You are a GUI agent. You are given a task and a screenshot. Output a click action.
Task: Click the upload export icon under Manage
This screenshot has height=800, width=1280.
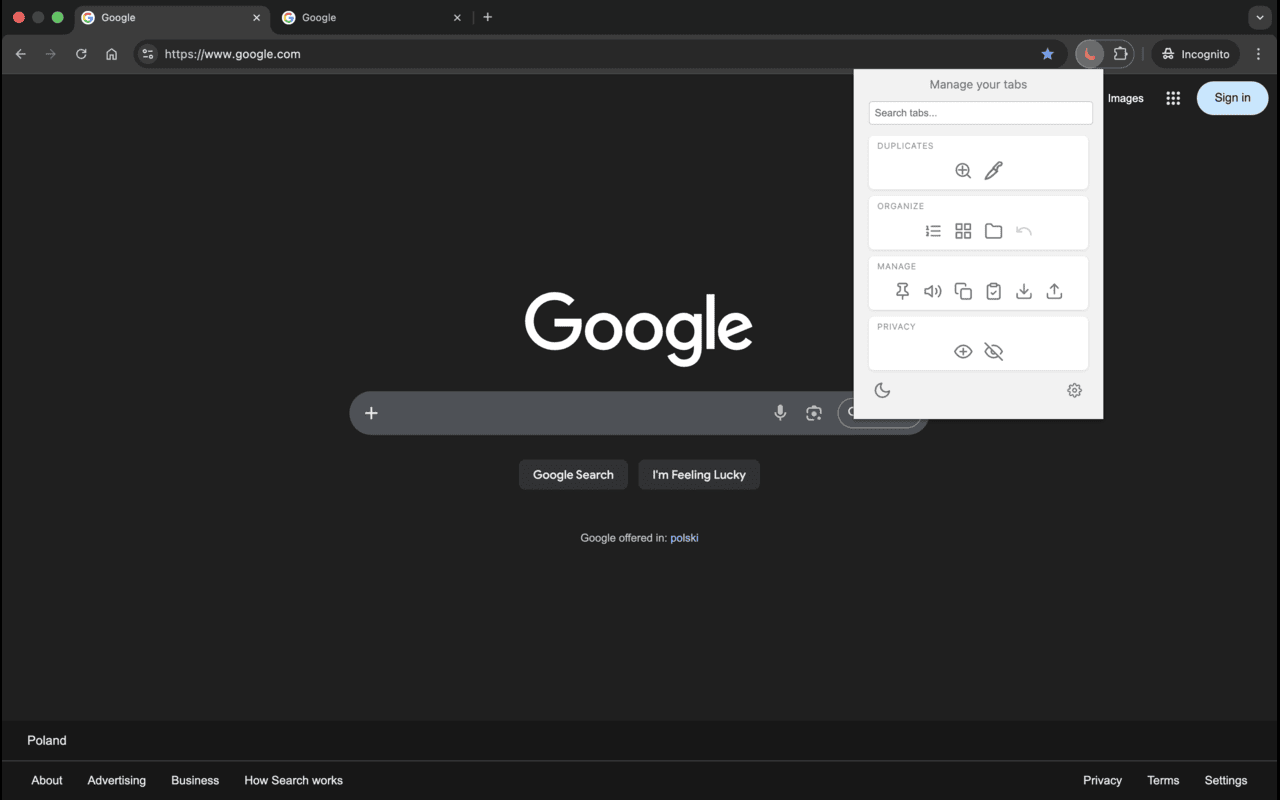coord(1054,291)
